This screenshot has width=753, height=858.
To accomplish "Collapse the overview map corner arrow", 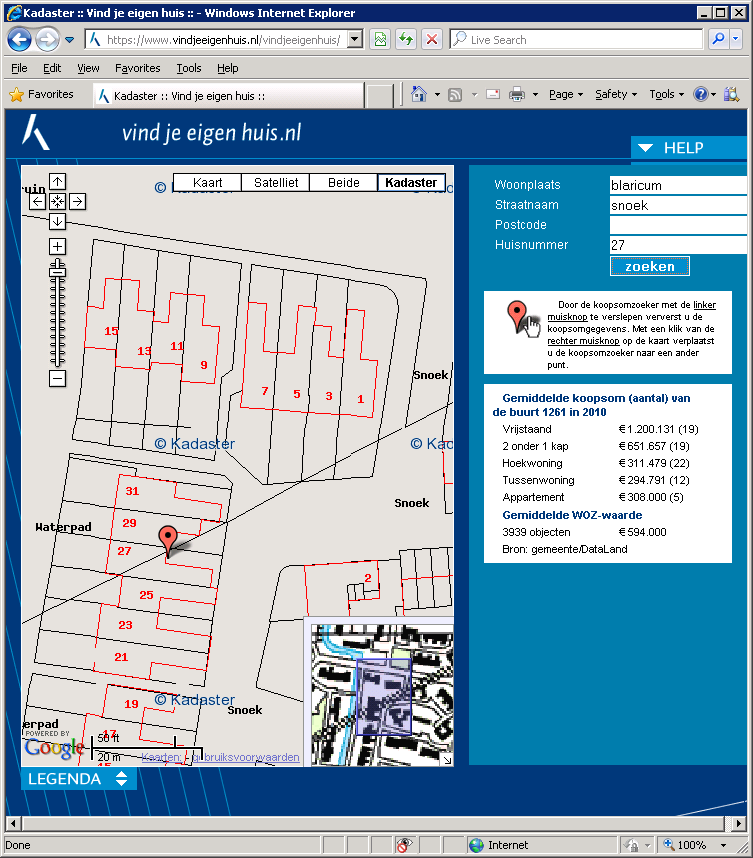I will tap(447, 760).
